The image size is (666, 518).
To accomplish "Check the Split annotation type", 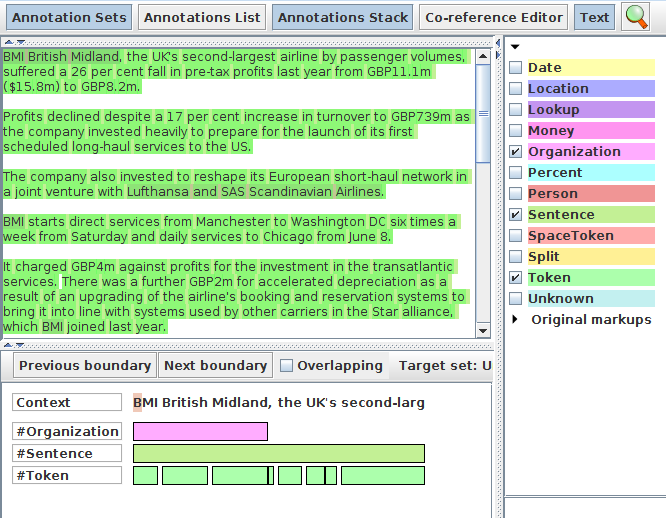I will coord(516,256).
